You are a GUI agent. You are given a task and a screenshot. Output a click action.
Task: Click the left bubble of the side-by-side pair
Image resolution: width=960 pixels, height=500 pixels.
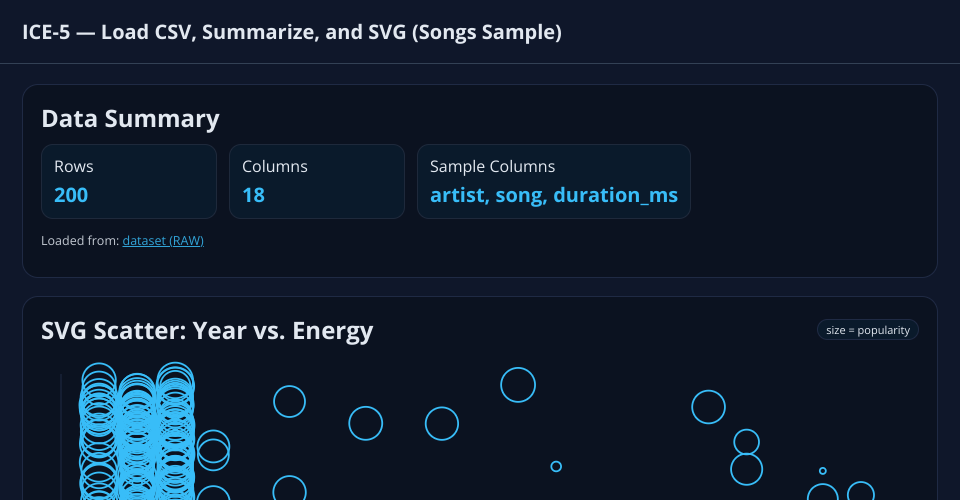pos(365,423)
